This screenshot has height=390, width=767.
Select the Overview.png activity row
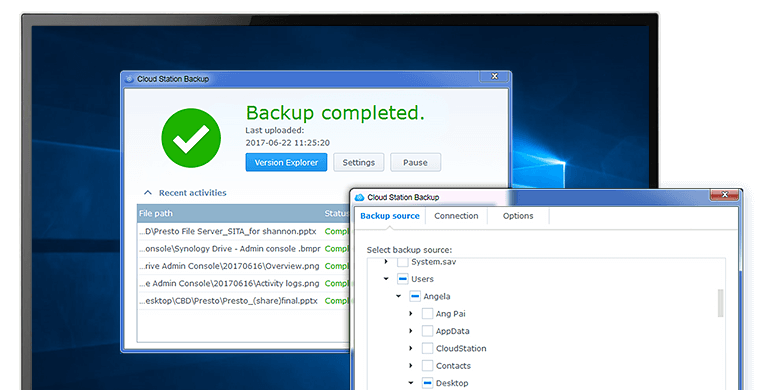pos(244,266)
